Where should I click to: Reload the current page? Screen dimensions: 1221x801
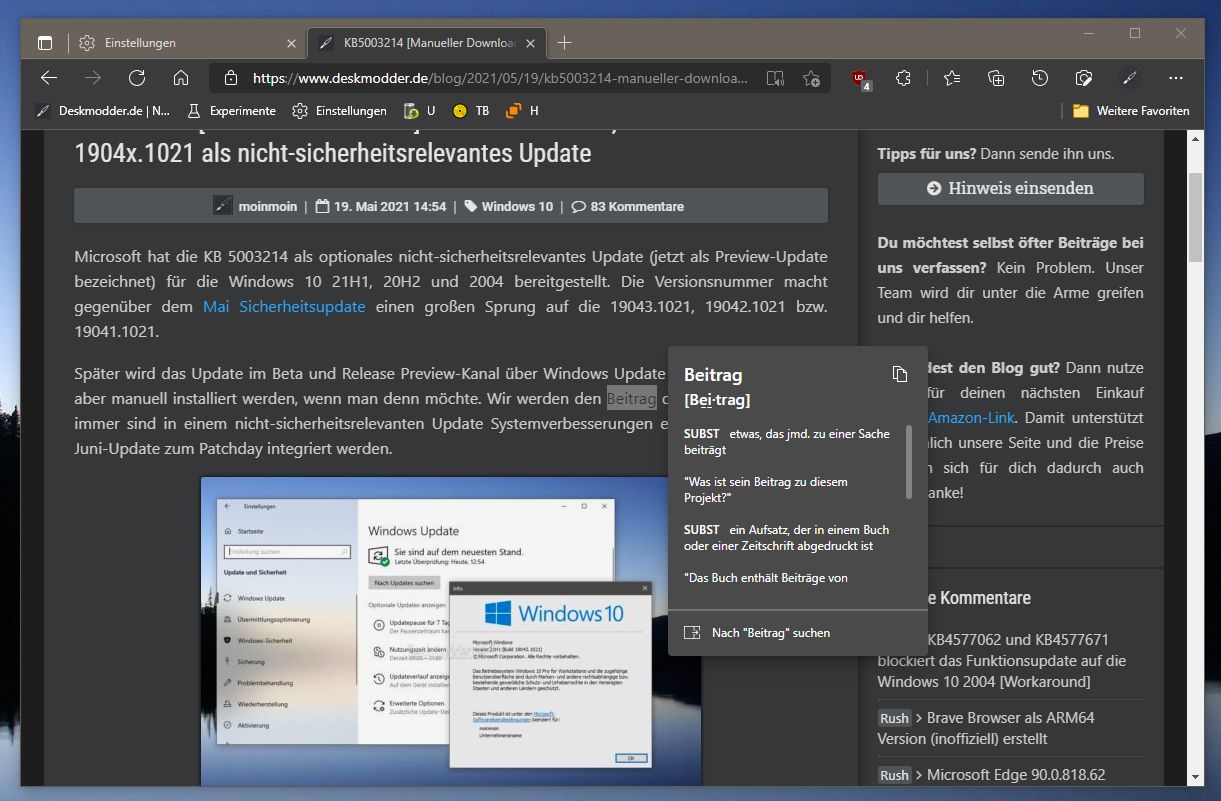(x=137, y=78)
